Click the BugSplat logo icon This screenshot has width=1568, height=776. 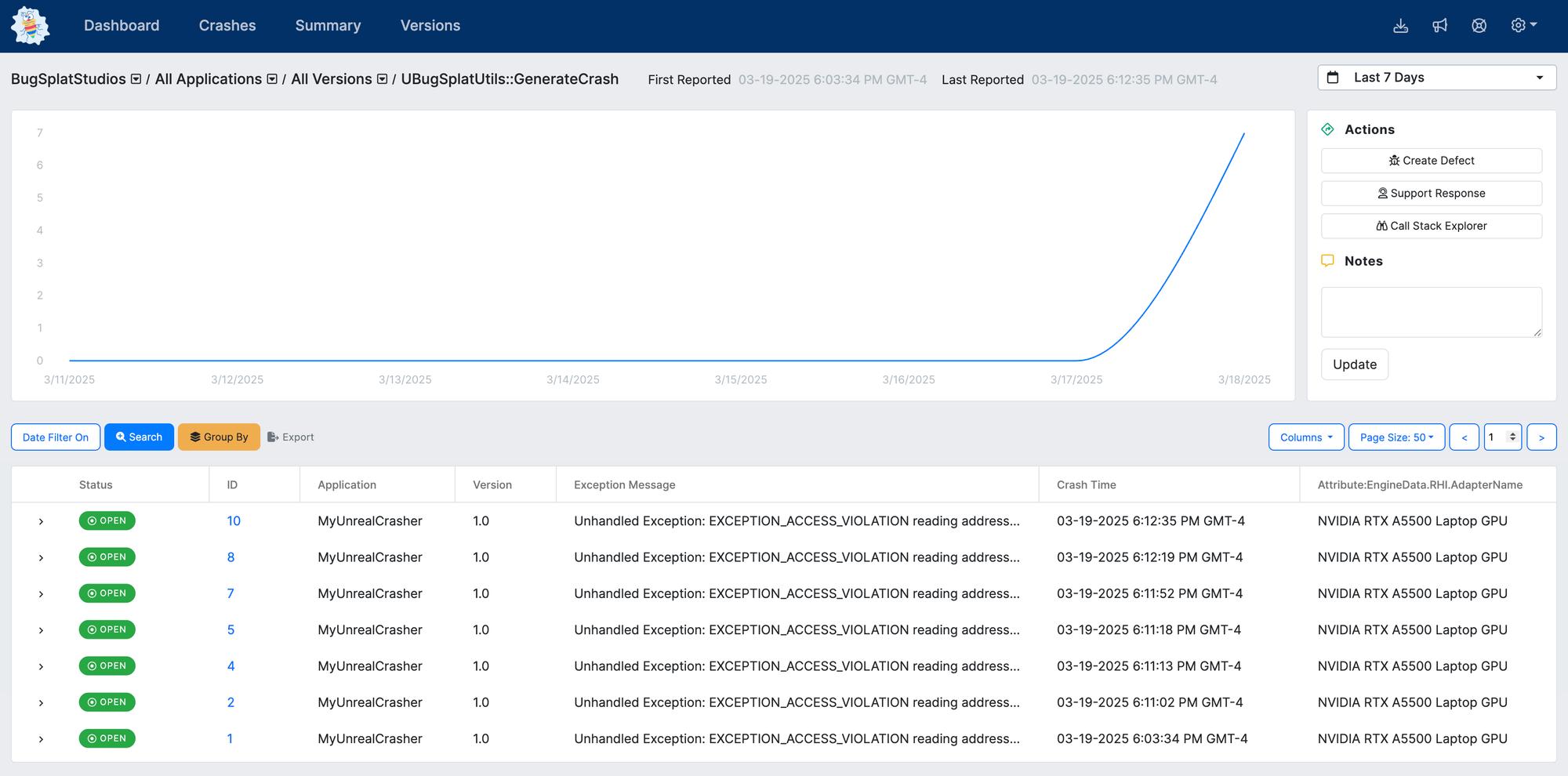[31, 26]
